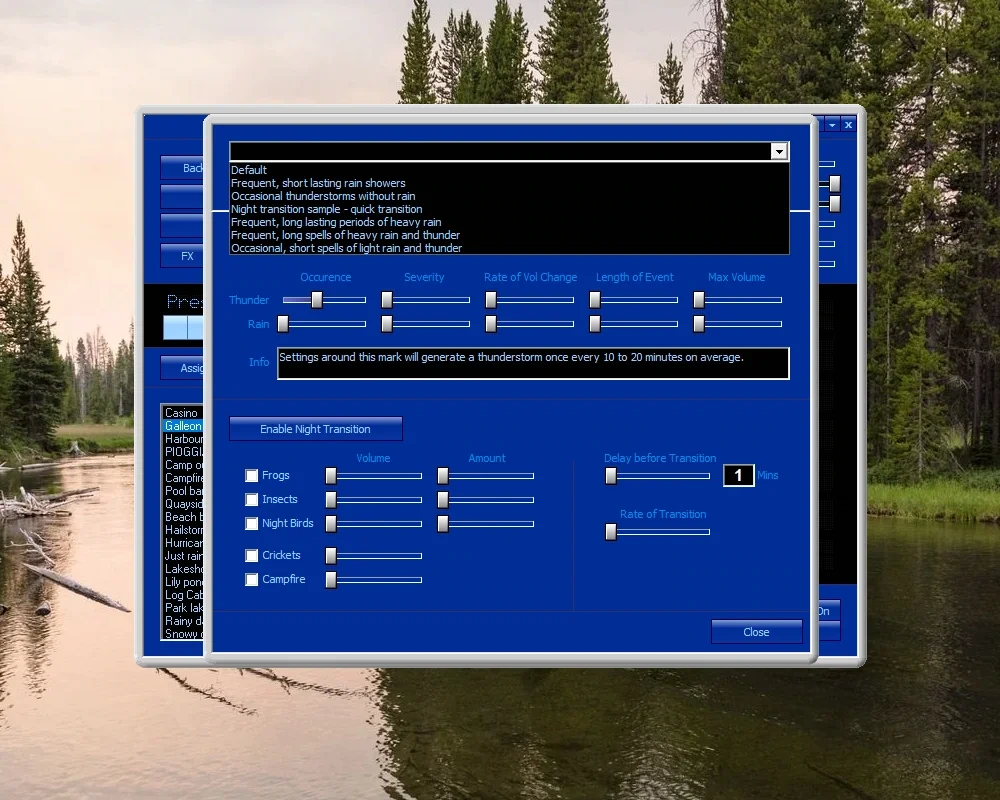1000x800 pixels.
Task: Click the delay minutes value box
Action: click(x=739, y=475)
